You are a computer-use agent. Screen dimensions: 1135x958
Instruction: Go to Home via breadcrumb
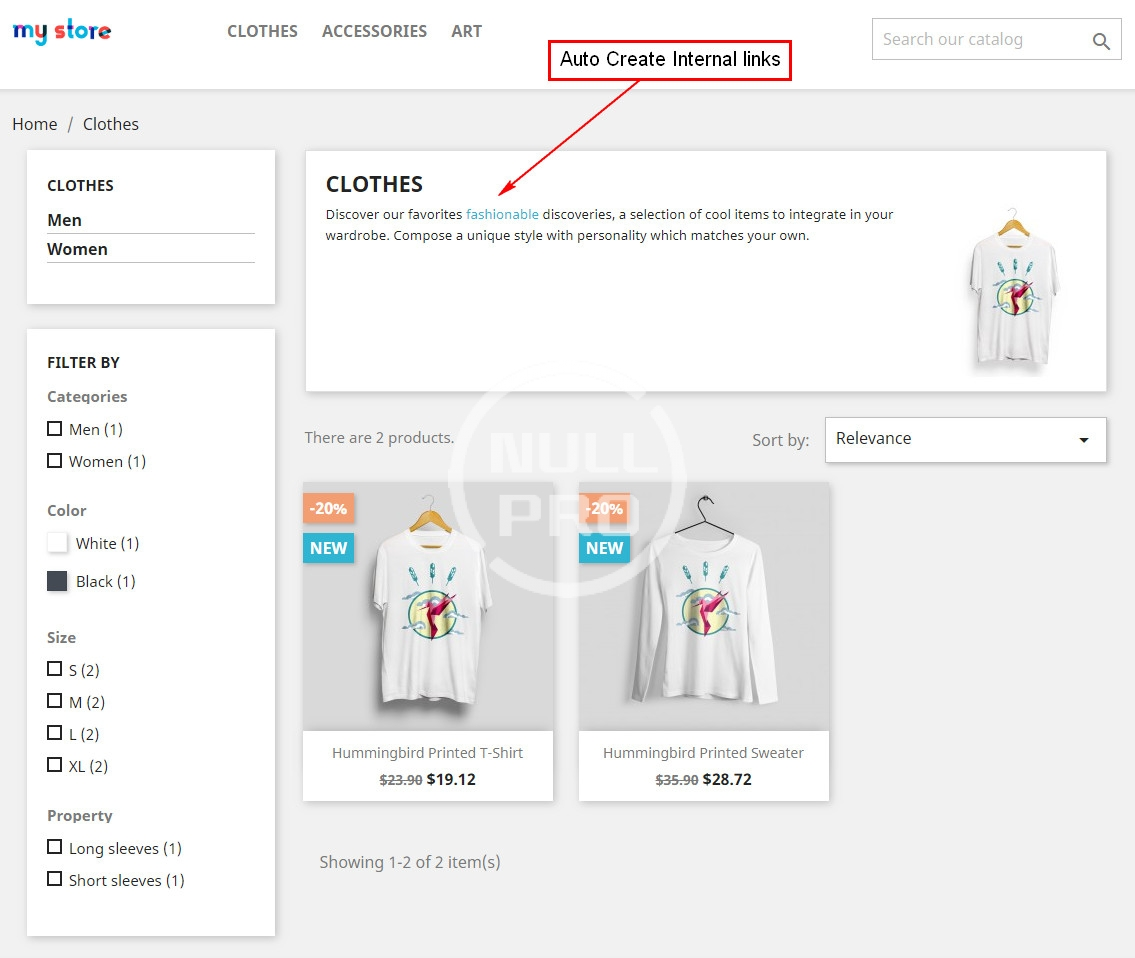click(35, 124)
